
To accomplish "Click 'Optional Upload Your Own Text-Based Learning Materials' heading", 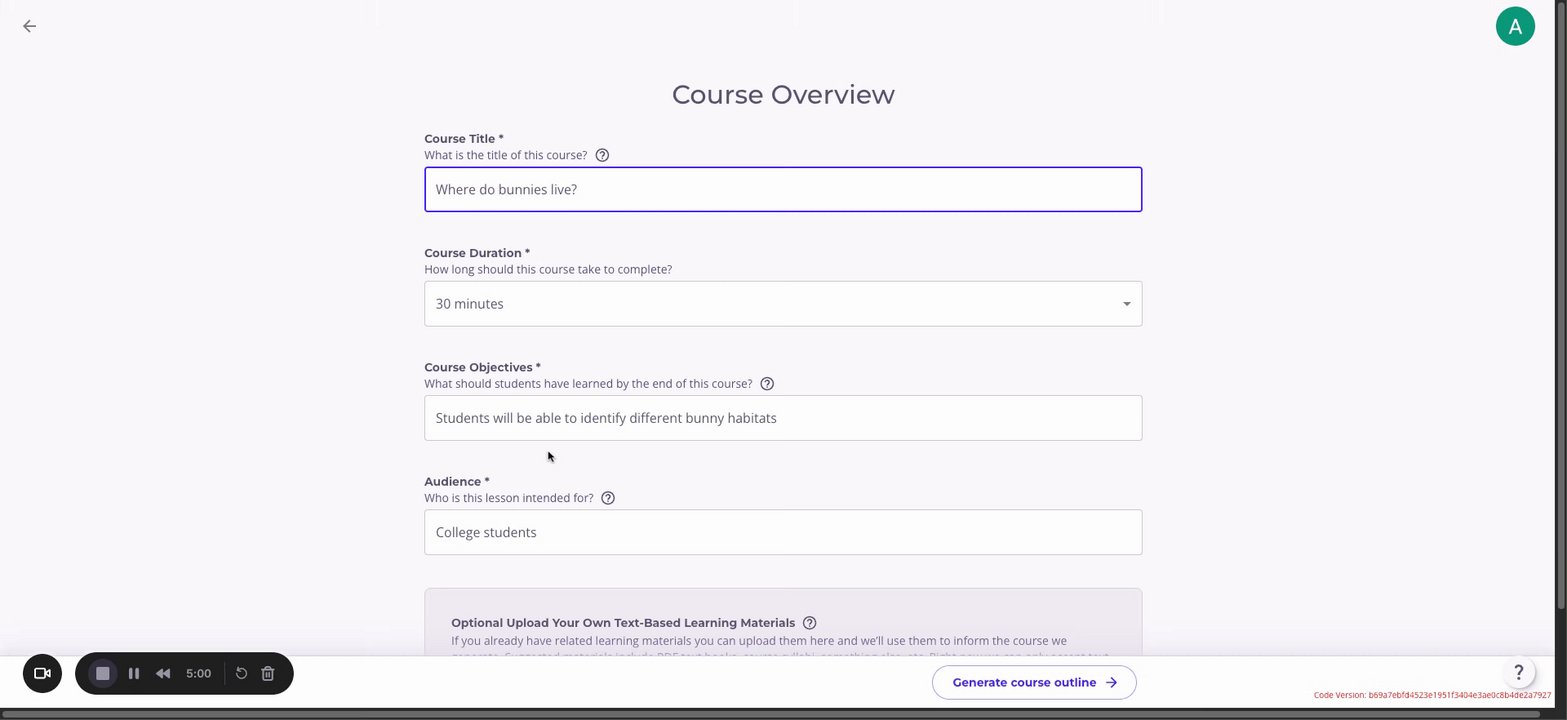I will 623,623.
